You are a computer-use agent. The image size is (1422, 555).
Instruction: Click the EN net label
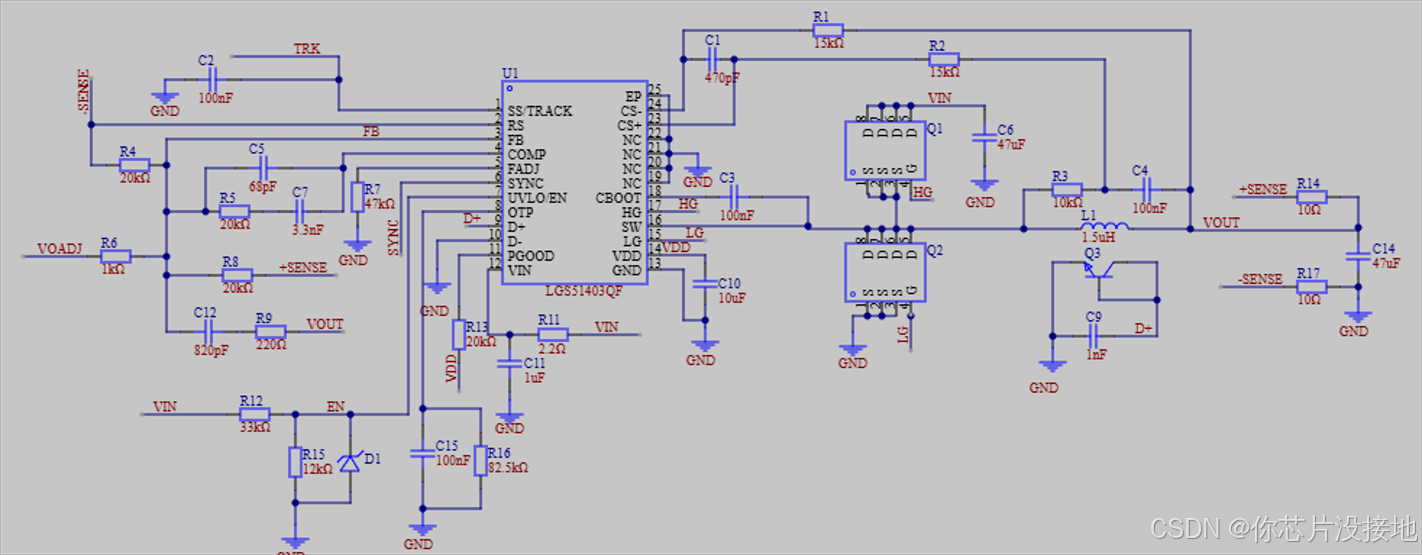click(x=336, y=407)
